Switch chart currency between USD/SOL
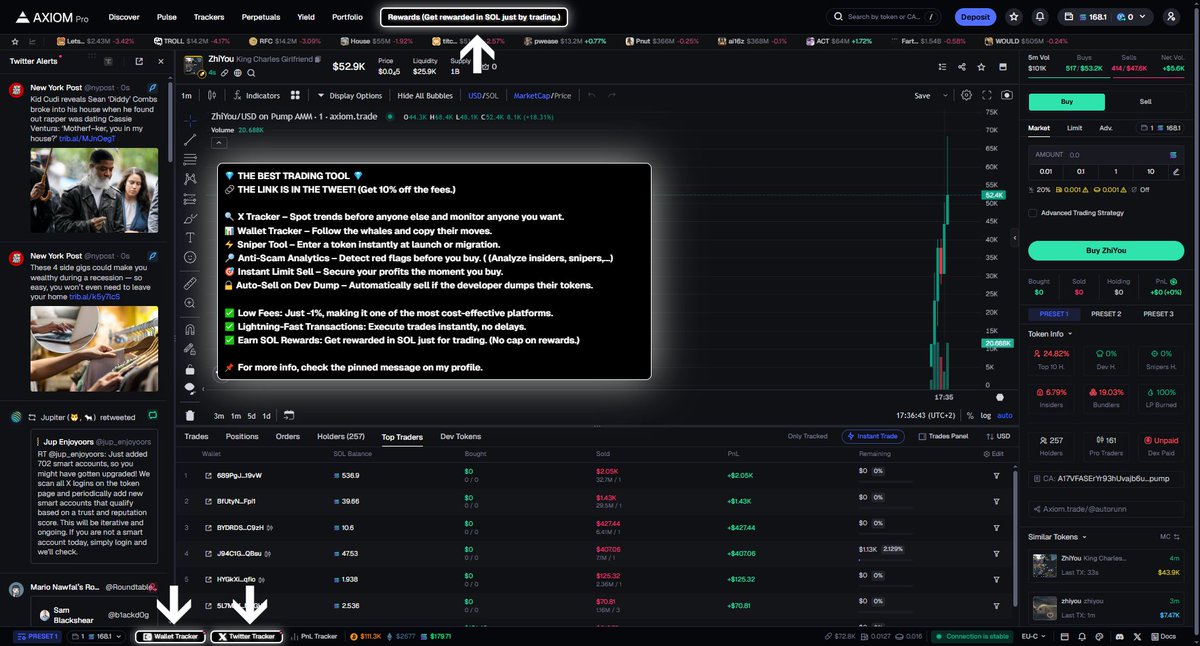This screenshot has width=1200, height=646. click(483, 95)
